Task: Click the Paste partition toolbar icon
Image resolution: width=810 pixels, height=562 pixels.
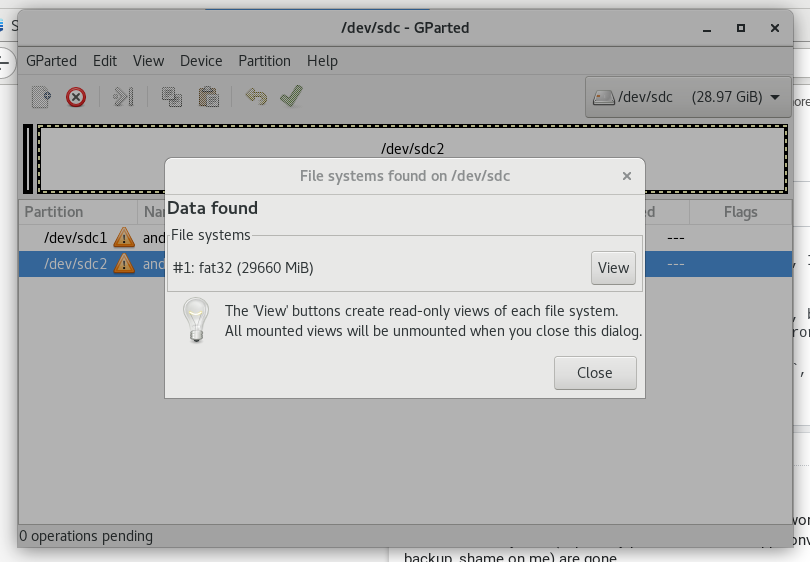Action: [209, 97]
